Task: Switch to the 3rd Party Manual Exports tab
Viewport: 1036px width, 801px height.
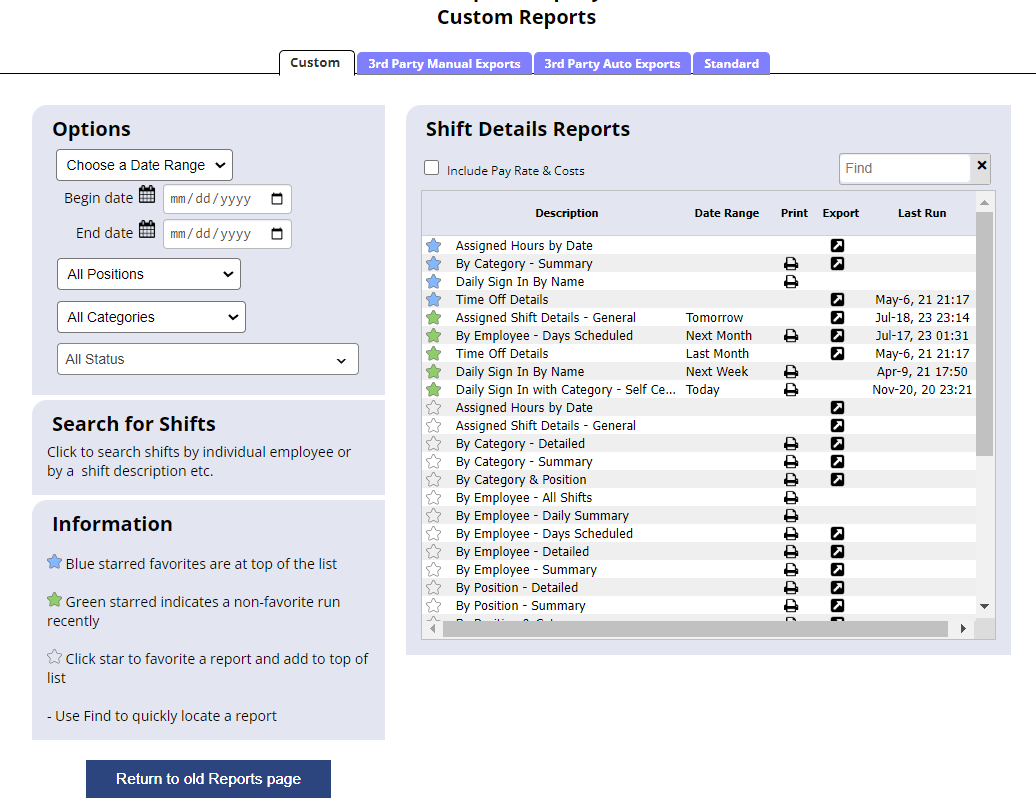Action: click(444, 64)
